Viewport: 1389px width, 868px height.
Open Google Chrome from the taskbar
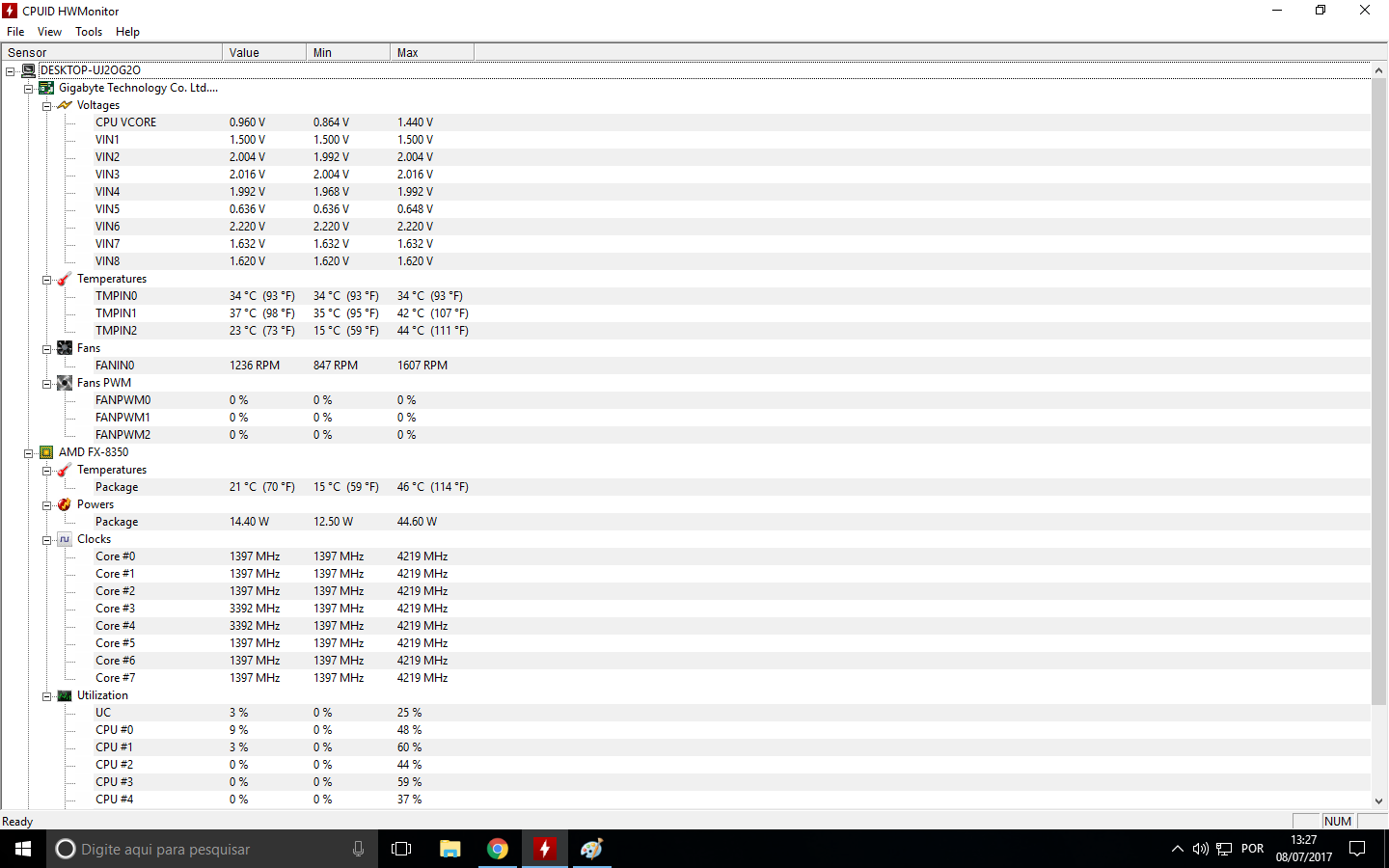[498, 849]
